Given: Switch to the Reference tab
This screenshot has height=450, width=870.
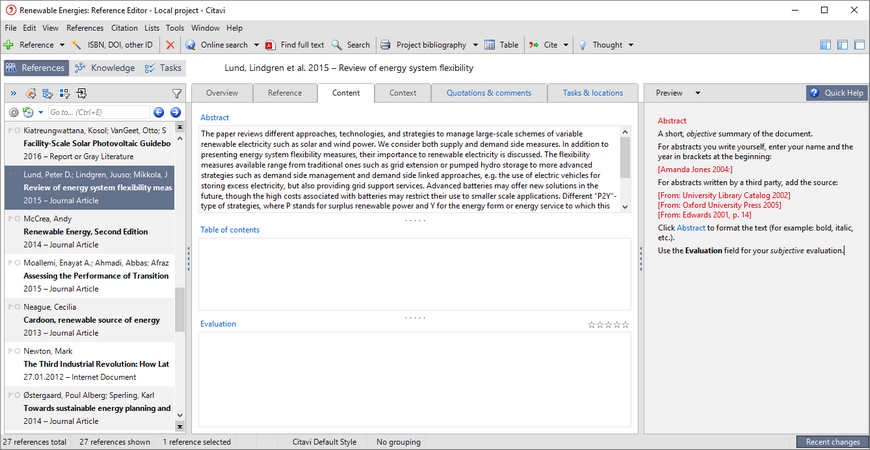Looking at the screenshot, I should coord(285,93).
